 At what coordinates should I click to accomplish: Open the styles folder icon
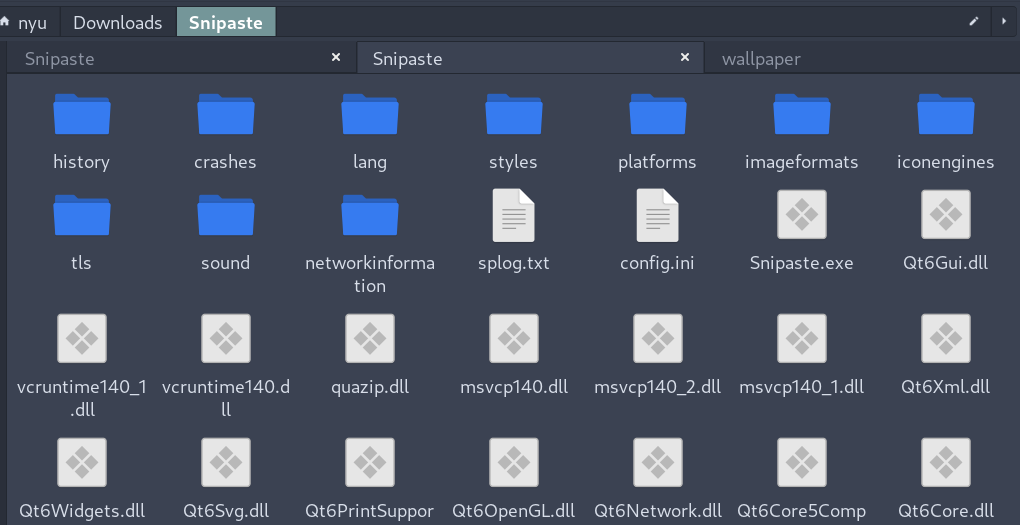point(513,114)
